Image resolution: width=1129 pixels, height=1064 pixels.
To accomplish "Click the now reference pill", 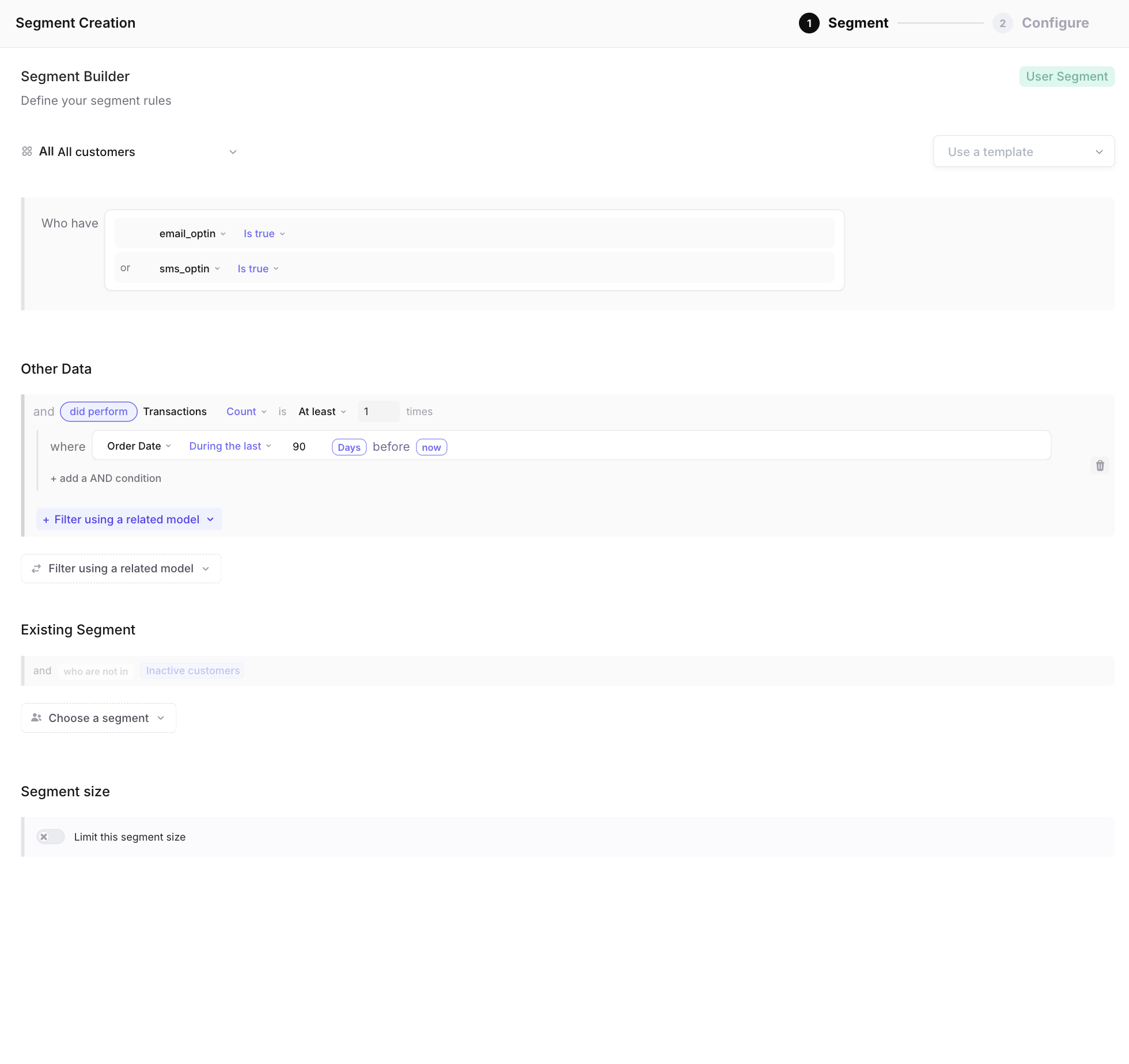I will coord(431,447).
